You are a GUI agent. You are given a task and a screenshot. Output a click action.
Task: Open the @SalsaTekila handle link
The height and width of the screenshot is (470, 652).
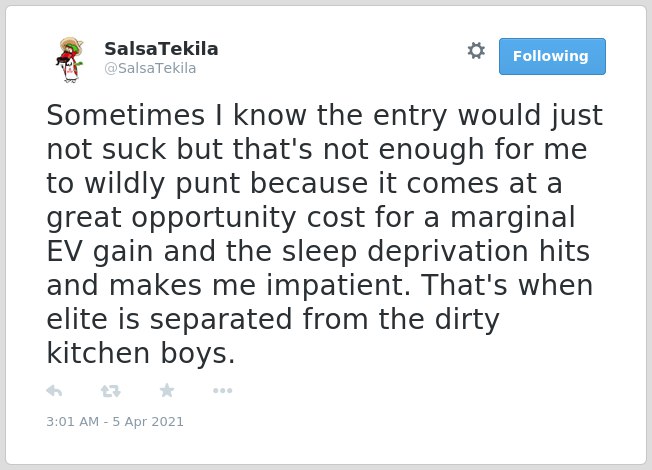150,68
